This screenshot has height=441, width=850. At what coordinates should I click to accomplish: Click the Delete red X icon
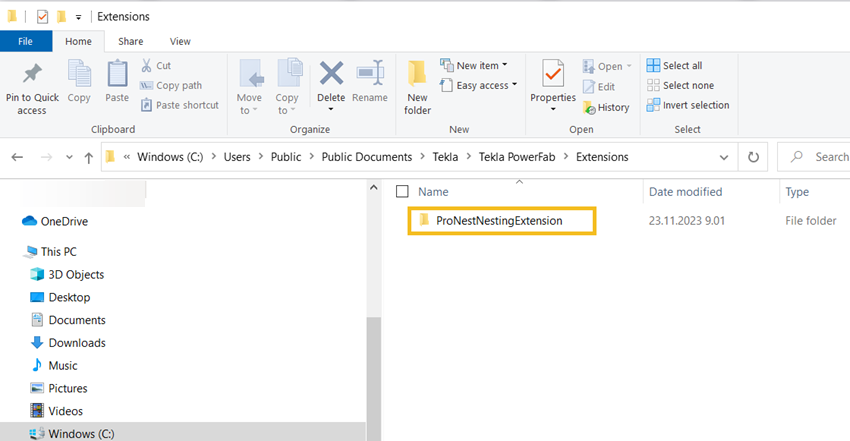331,75
